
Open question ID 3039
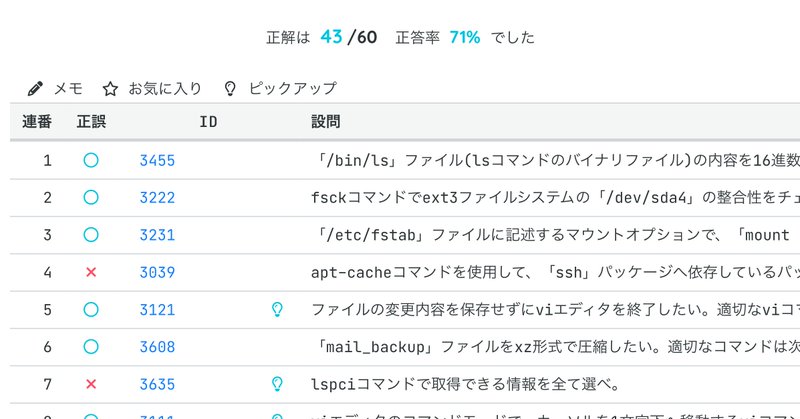[157, 272]
